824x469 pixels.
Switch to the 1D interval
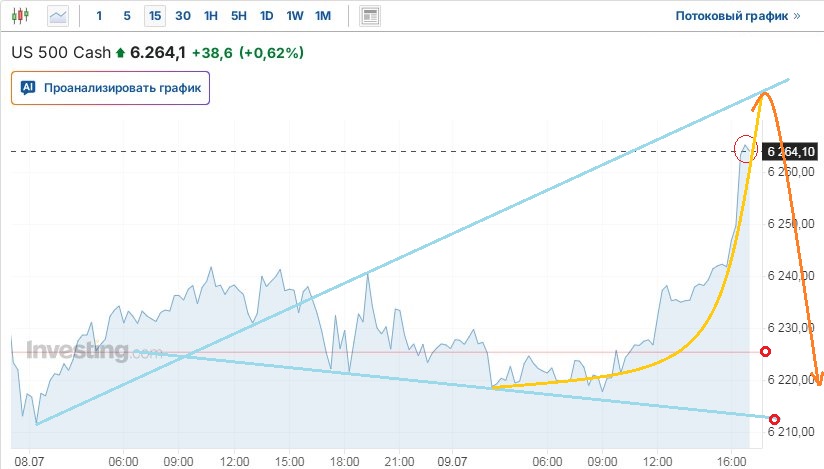266,16
